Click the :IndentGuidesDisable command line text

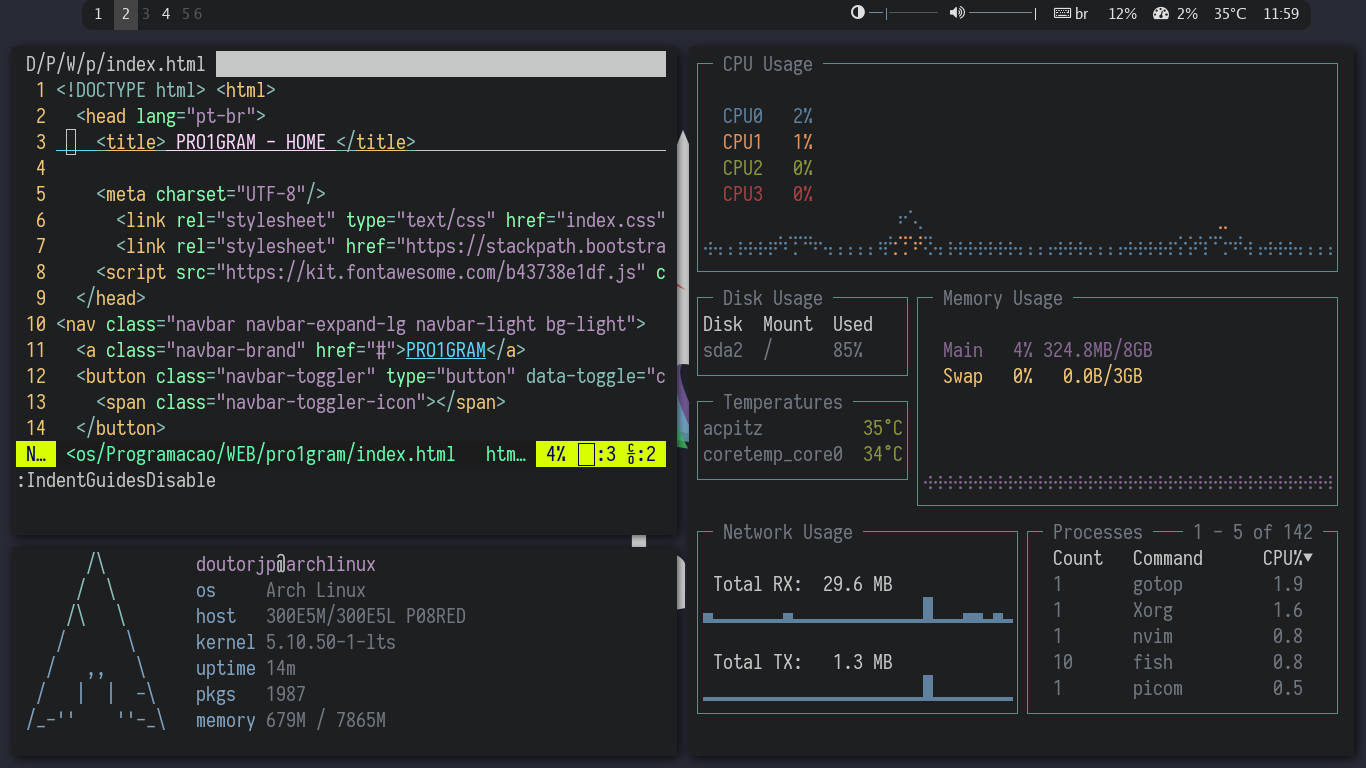pyautogui.click(x=116, y=480)
